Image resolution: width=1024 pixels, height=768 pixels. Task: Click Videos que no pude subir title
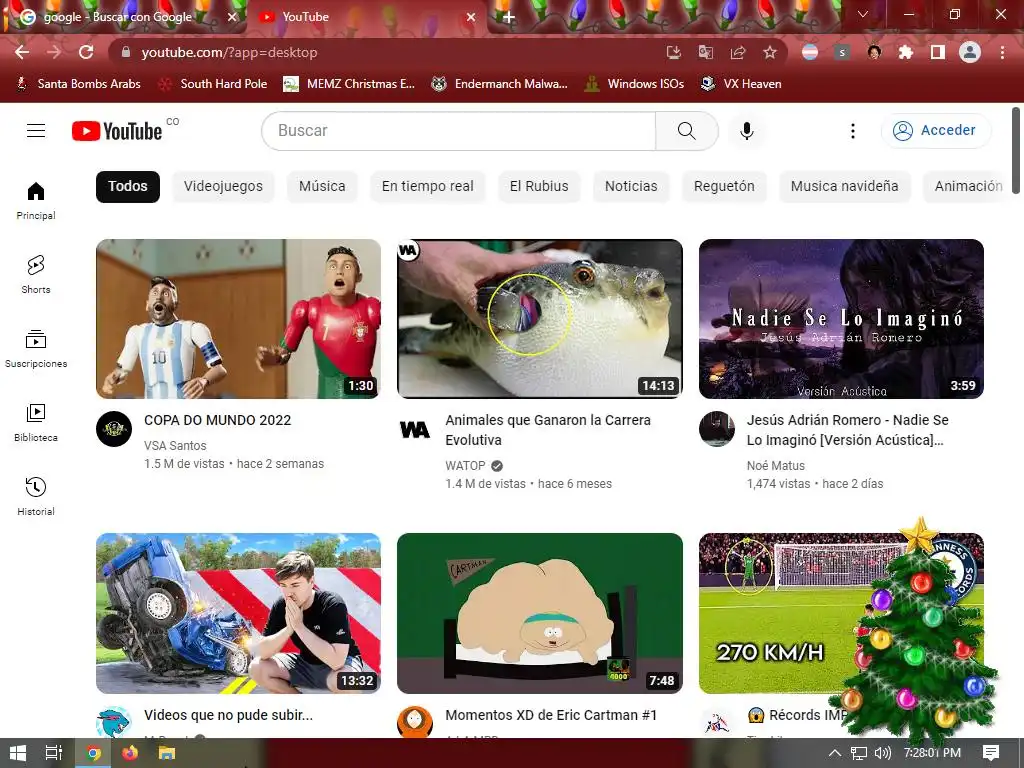(x=229, y=715)
